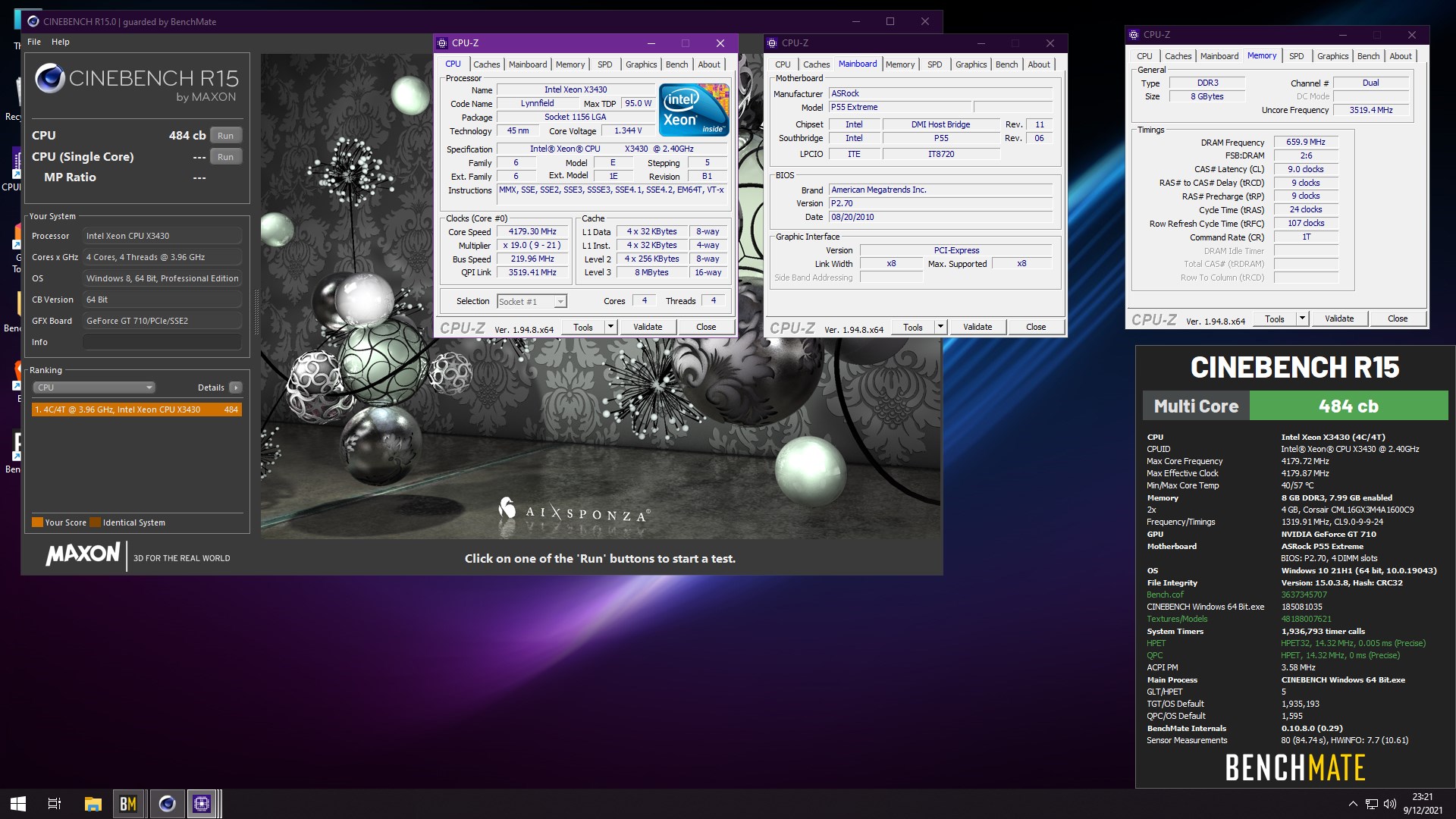Click Validate in Mainboard CPU-Z window
This screenshot has height=819, width=1456.
[x=977, y=327]
